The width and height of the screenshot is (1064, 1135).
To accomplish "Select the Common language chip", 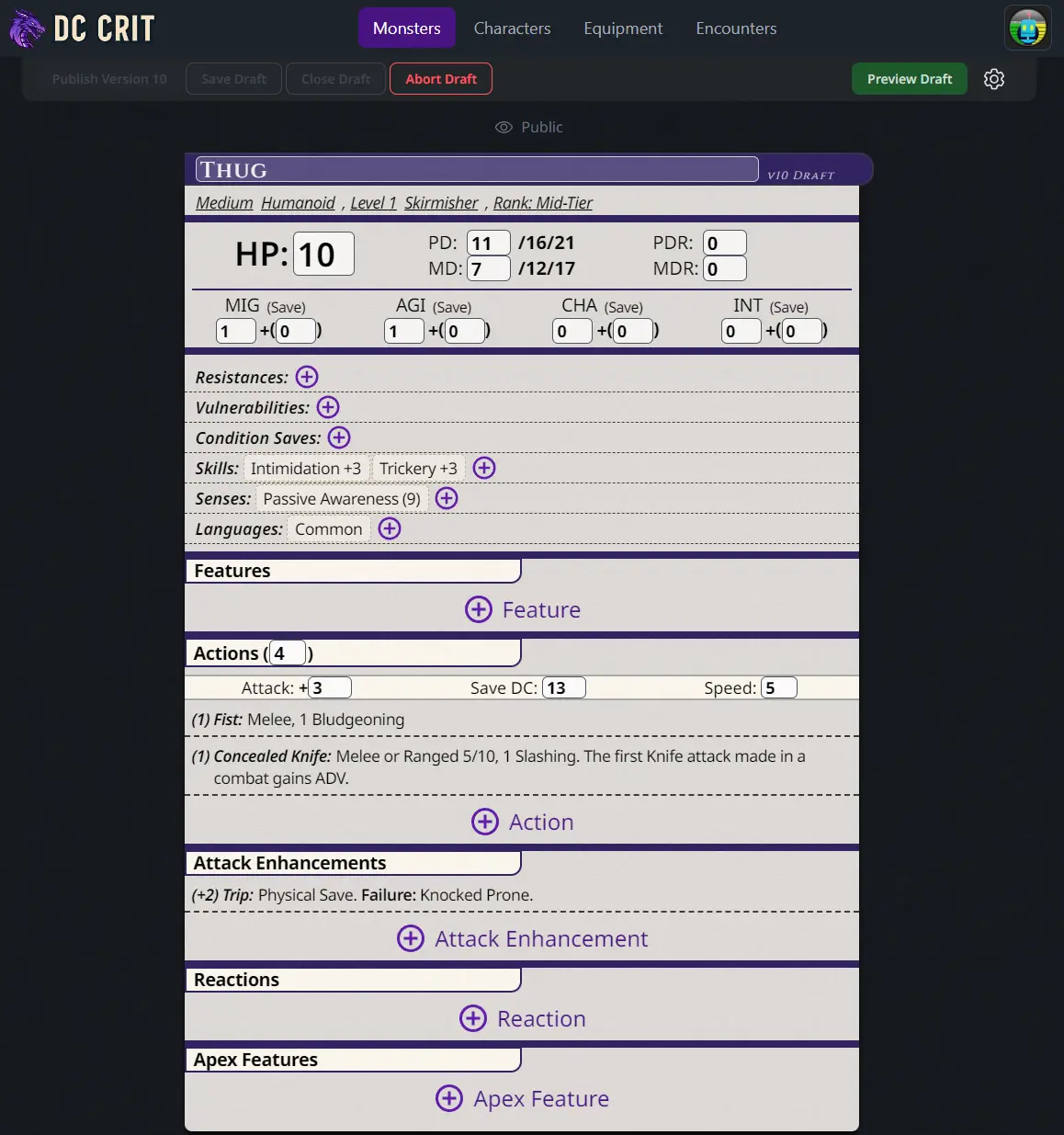I will coord(329,529).
